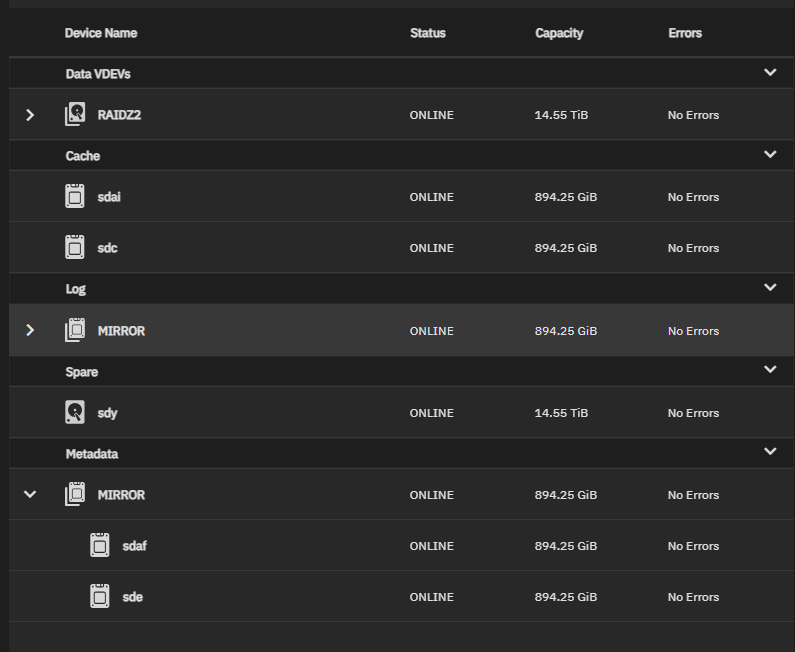The width and height of the screenshot is (795, 652).
Task: Collapse the Metadata MIRROR vdev row
Action: (x=30, y=495)
